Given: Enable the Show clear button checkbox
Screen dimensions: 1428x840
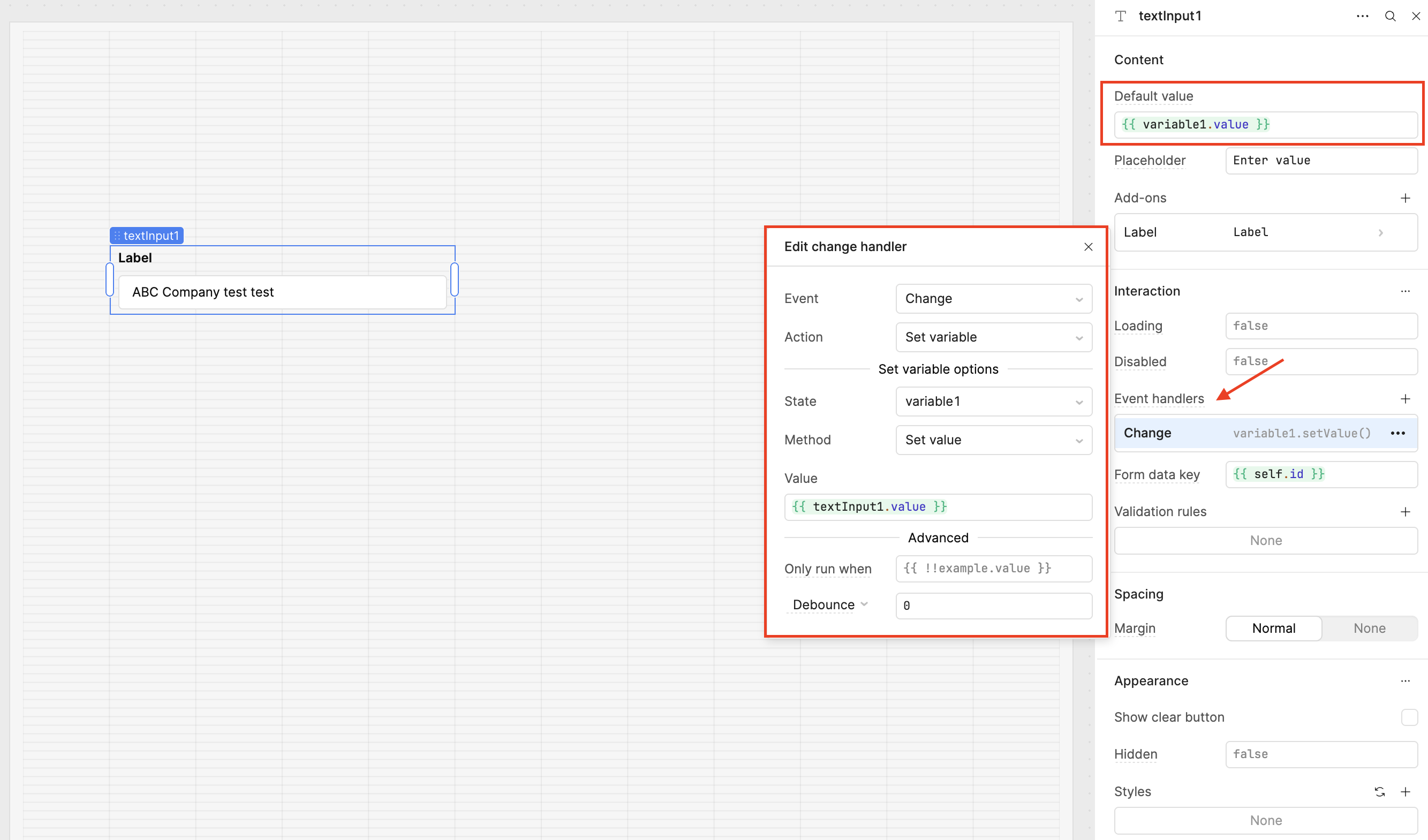Looking at the screenshot, I should (x=1409, y=717).
